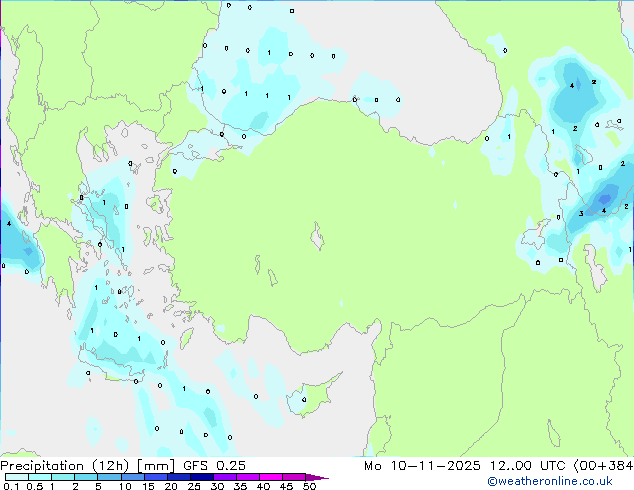Click the 30–35 mm legend color swatch

(225, 477)
